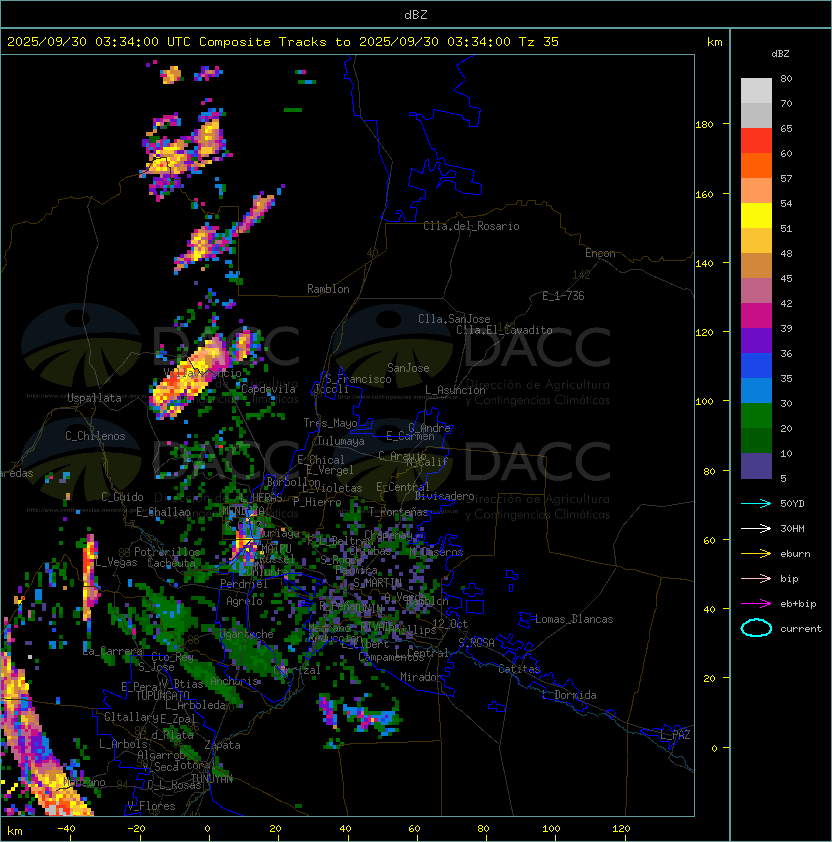The height and width of the screenshot is (842, 832).
Task: Click the Mirador map label
Action: 421,677
